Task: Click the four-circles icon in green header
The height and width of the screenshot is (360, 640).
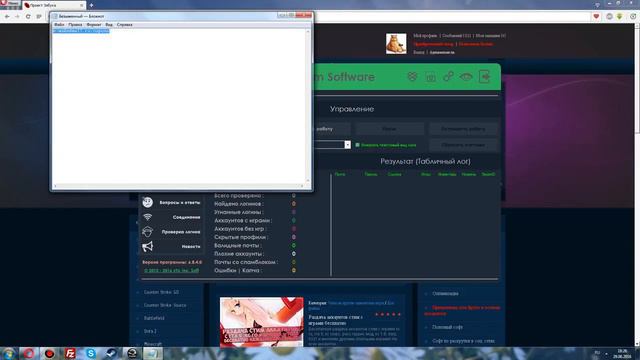Action: [x=412, y=76]
